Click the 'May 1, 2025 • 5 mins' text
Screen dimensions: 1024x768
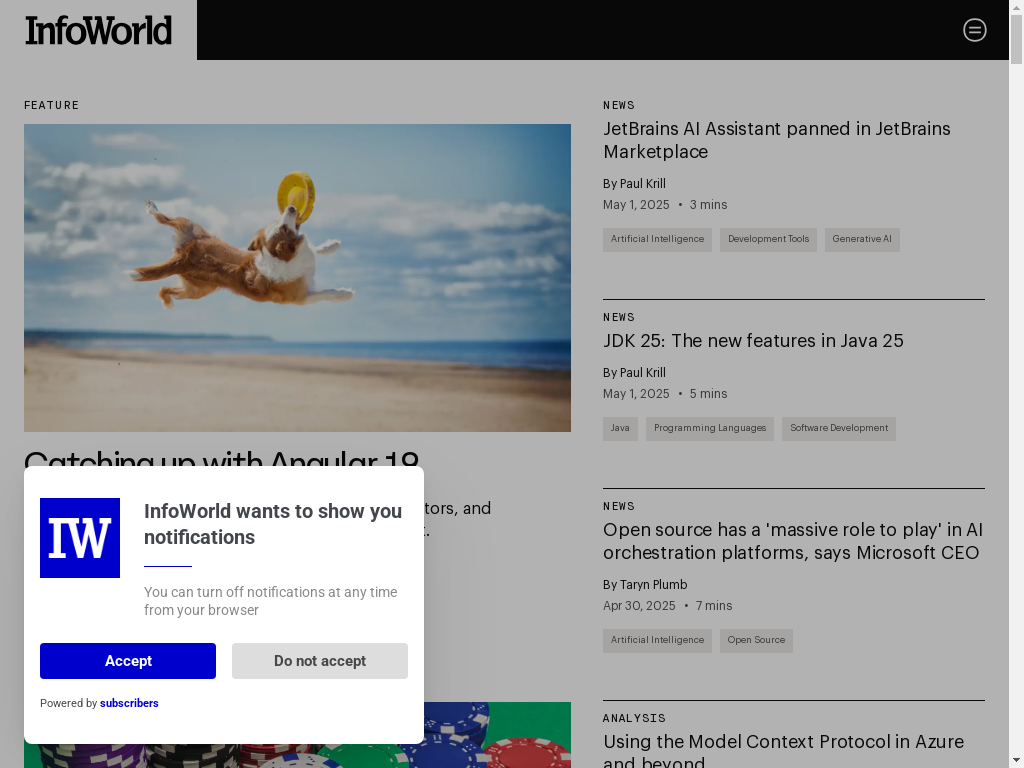(x=665, y=394)
